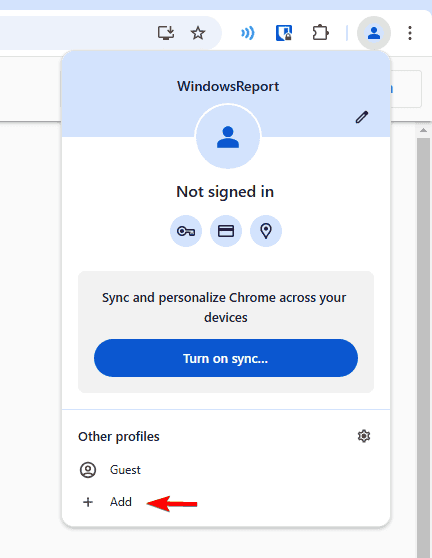Click the vertical scrollbar track
The width and height of the screenshot is (432, 558).
click(423, 347)
